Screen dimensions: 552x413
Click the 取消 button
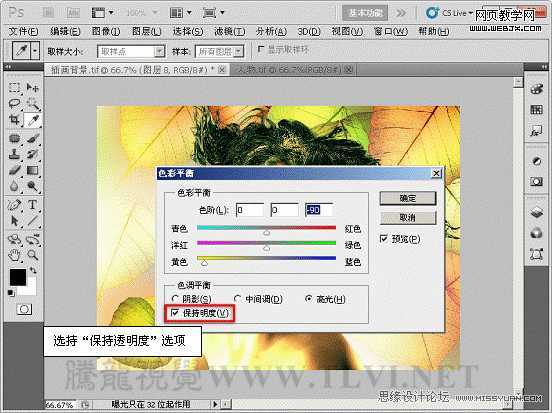408,218
